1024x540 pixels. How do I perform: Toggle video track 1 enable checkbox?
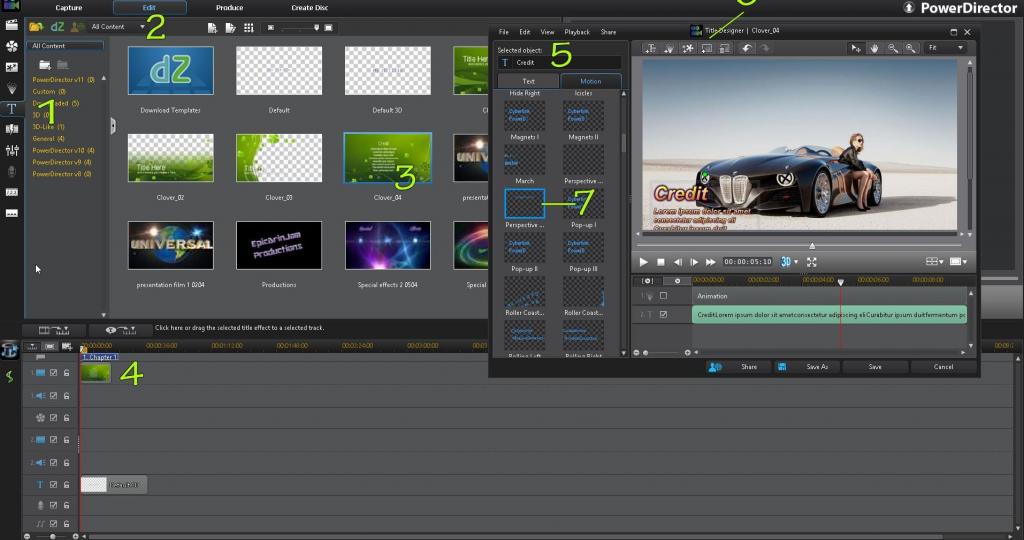click(x=54, y=373)
